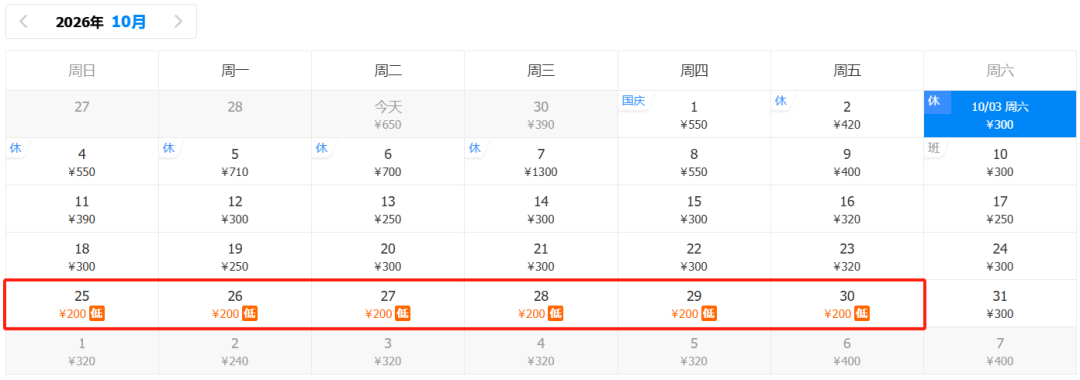Viewport: 1080px width, 380px height.
Task: Select October 23 at ¥320
Action: point(847,257)
